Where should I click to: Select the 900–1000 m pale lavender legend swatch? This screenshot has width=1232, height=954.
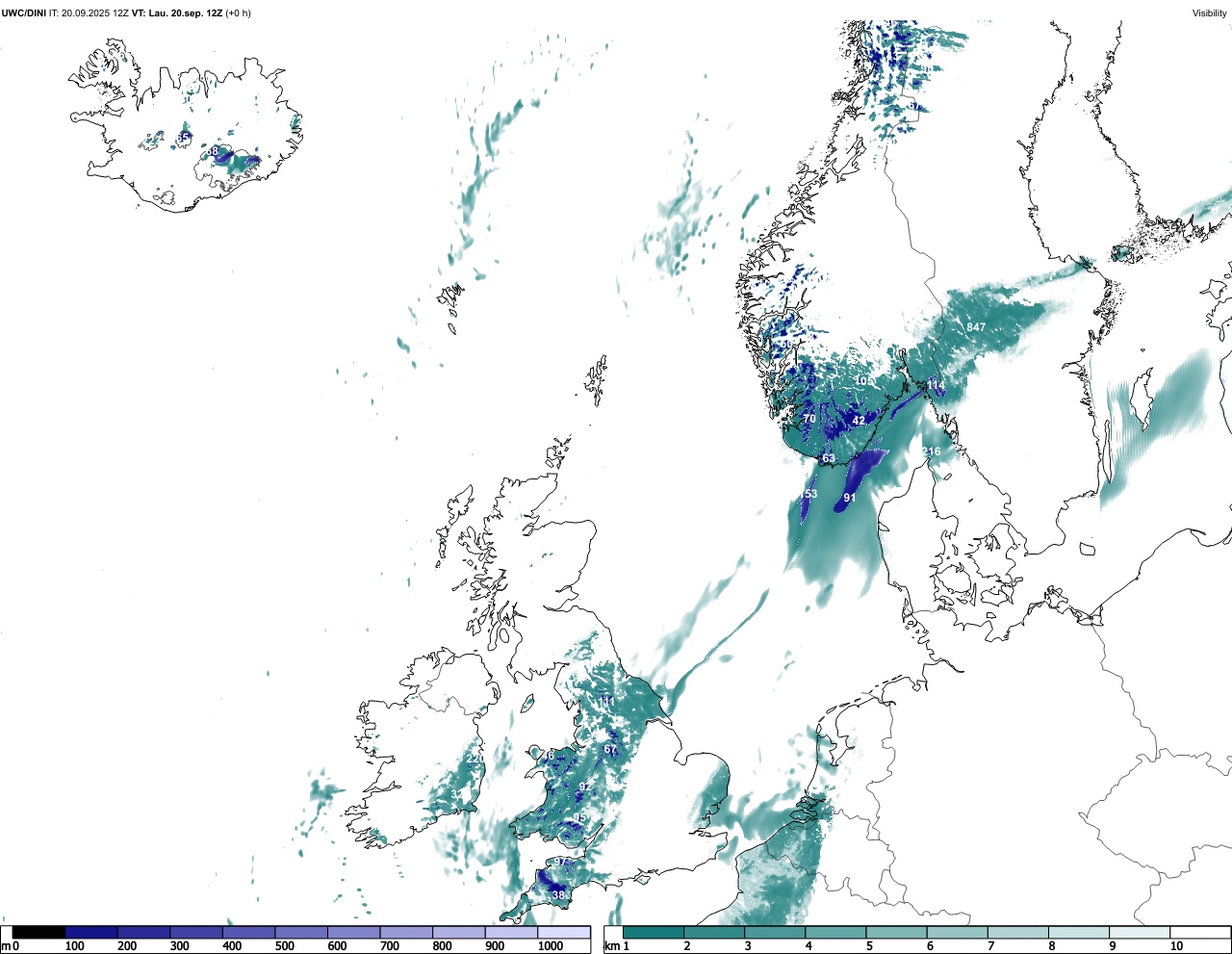[x=511, y=932]
